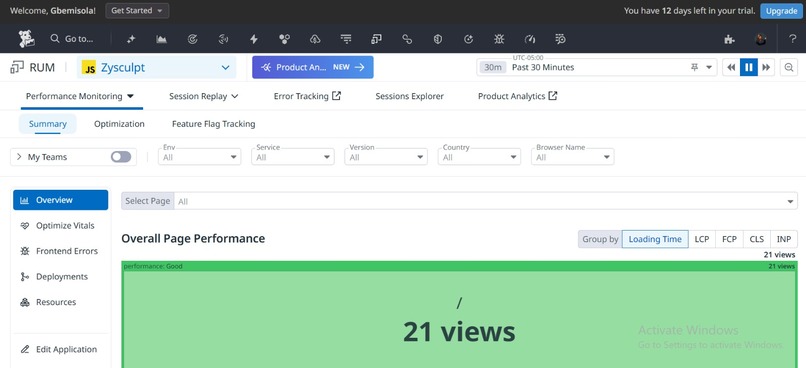The image size is (806, 368).
Task: Open the Select Page dropdown
Action: pos(460,201)
